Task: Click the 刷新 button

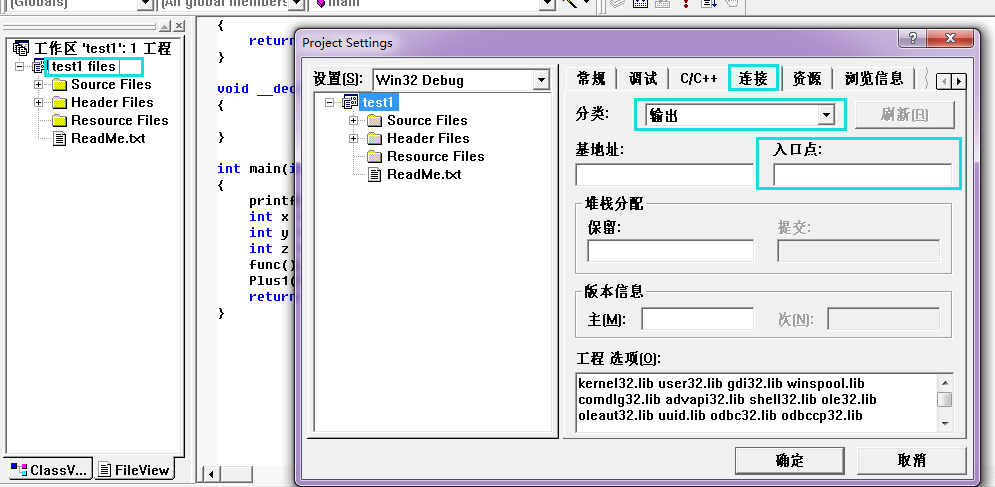Action: tap(904, 115)
